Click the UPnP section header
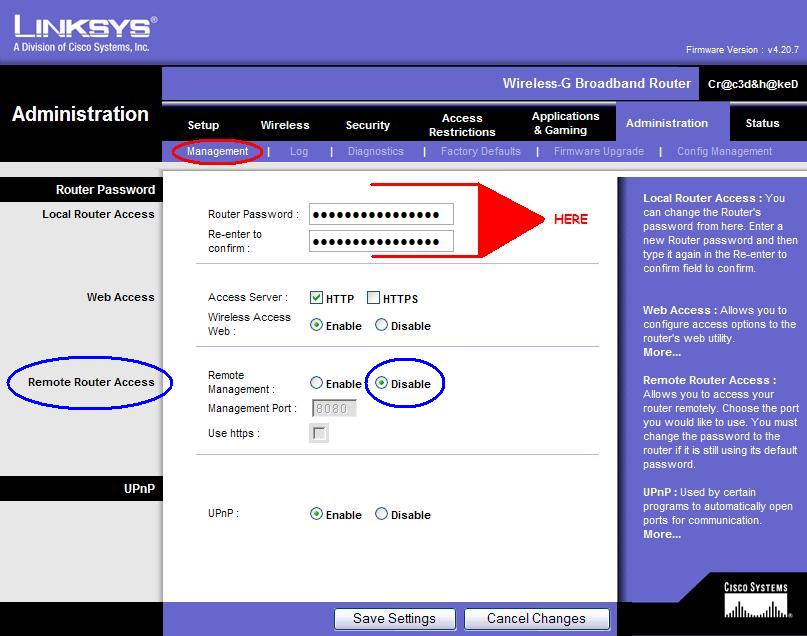 coord(139,489)
